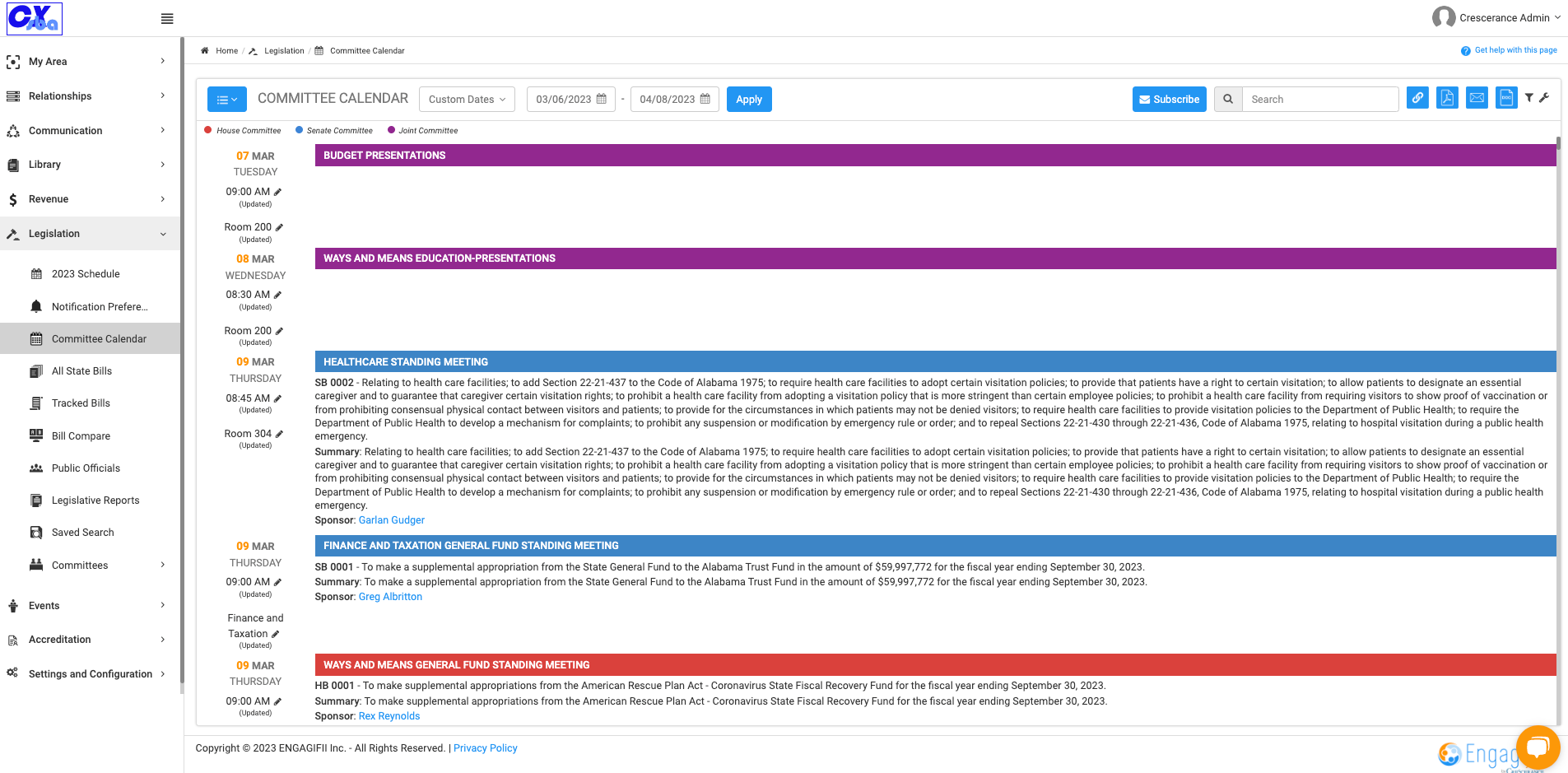This screenshot has width=1568, height=773.
Task: Open Bill Compare
Action: [x=81, y=436]
